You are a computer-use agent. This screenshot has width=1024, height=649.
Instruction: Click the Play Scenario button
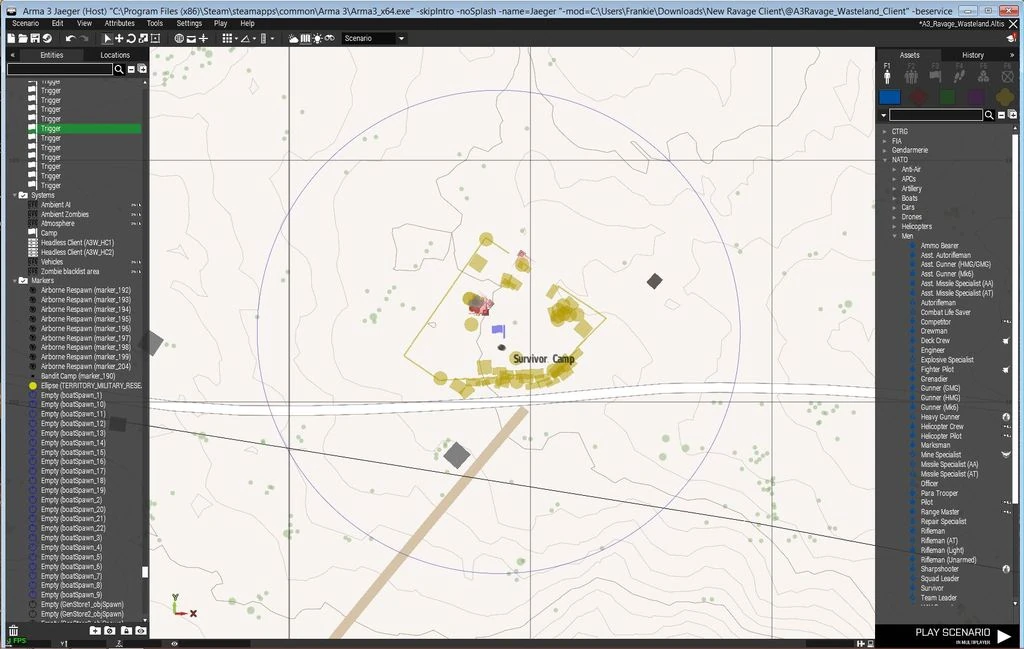tap(963, 635)
